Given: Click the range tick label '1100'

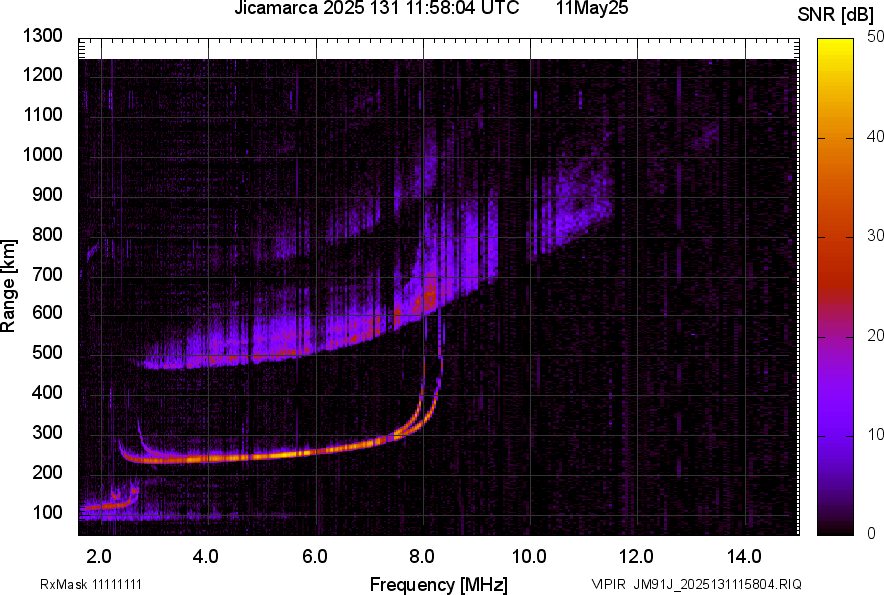Looking at the screenshot, I should pos(43,114).
